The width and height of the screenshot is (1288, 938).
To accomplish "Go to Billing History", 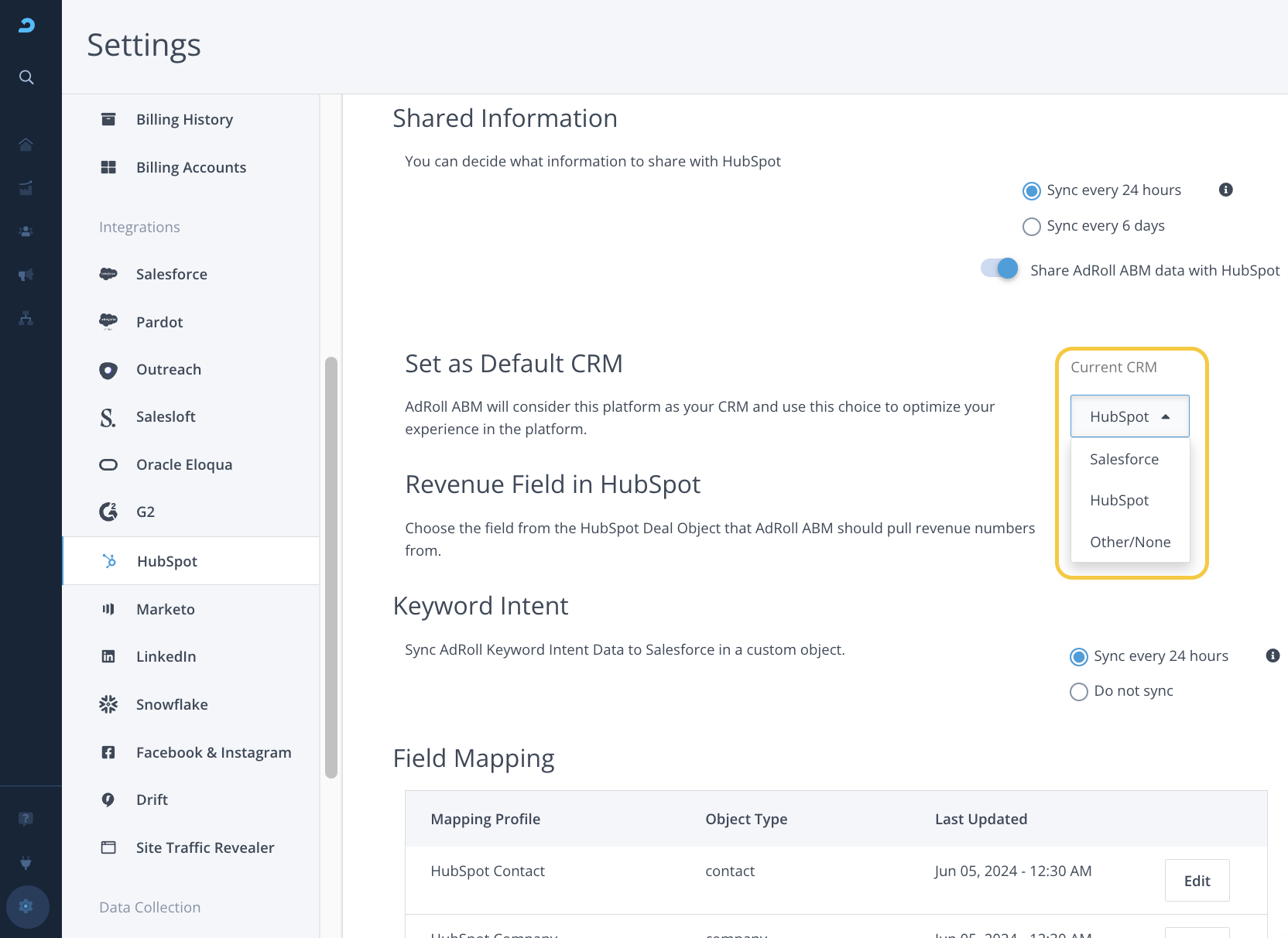I will (184, 119).
